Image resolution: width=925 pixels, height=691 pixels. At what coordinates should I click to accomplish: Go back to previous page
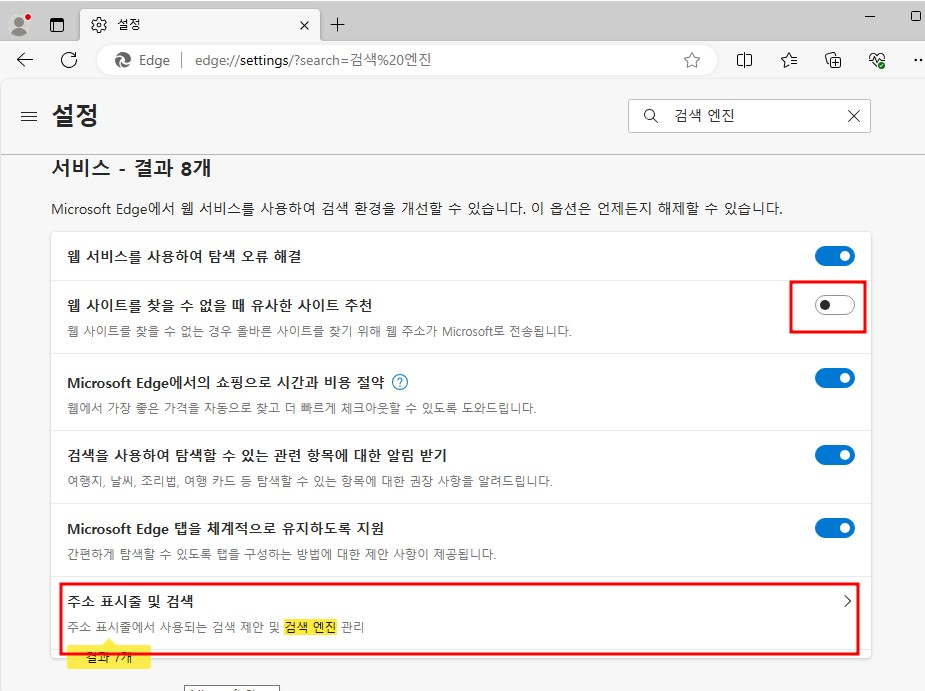pyautogui.click(x=25, y=60)
